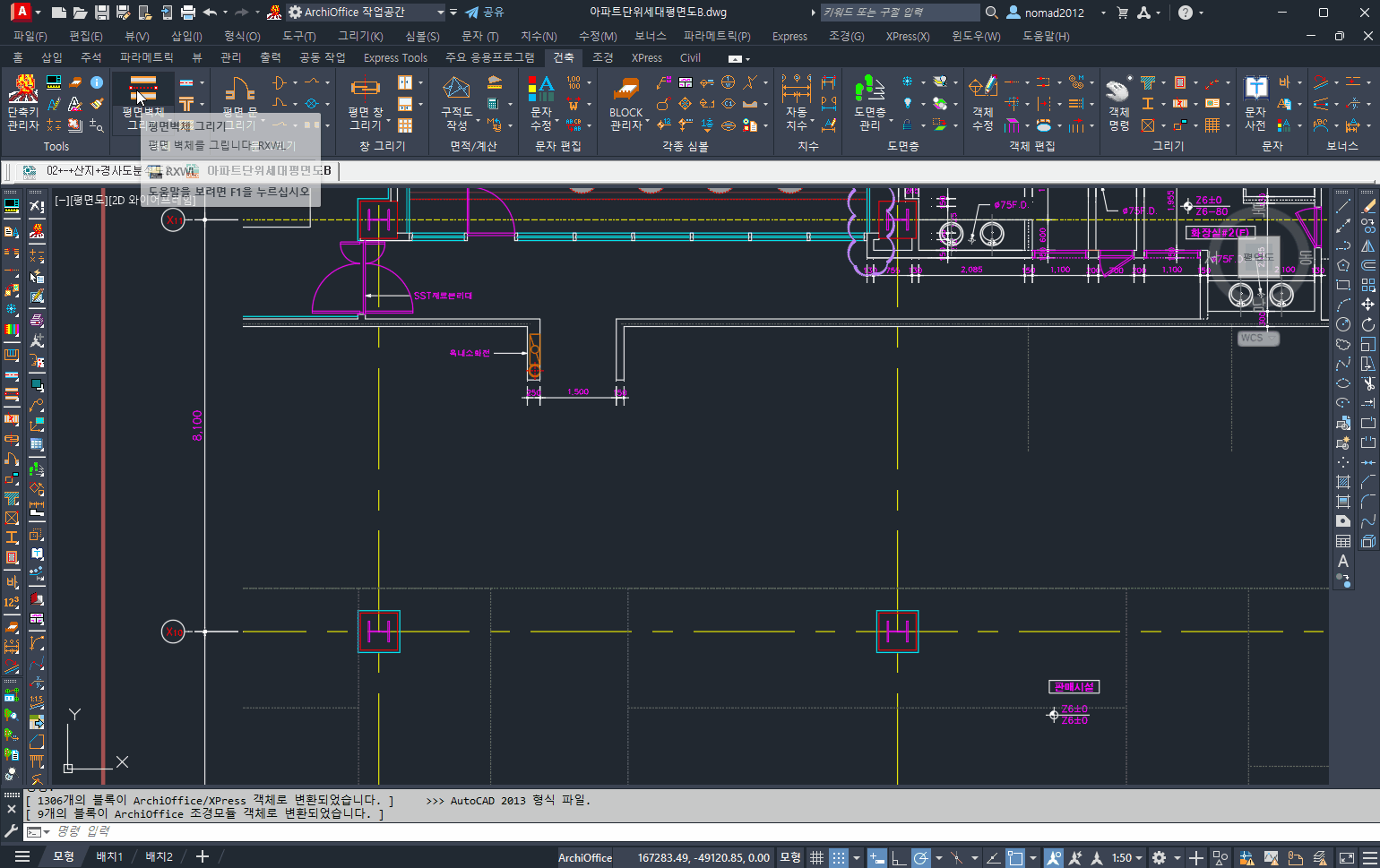Open the 문자 사전 book icon
Viewport: 1380px width, 868px height.
[1255, 90]
